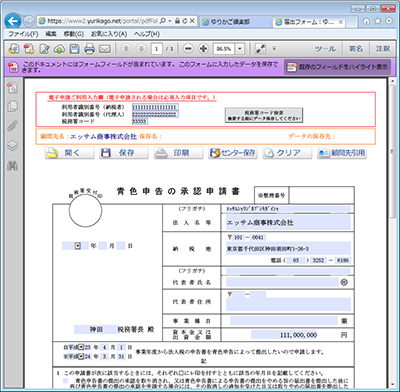
Task: Click the 税務署コード検索 button
Action: pos(264,115)
